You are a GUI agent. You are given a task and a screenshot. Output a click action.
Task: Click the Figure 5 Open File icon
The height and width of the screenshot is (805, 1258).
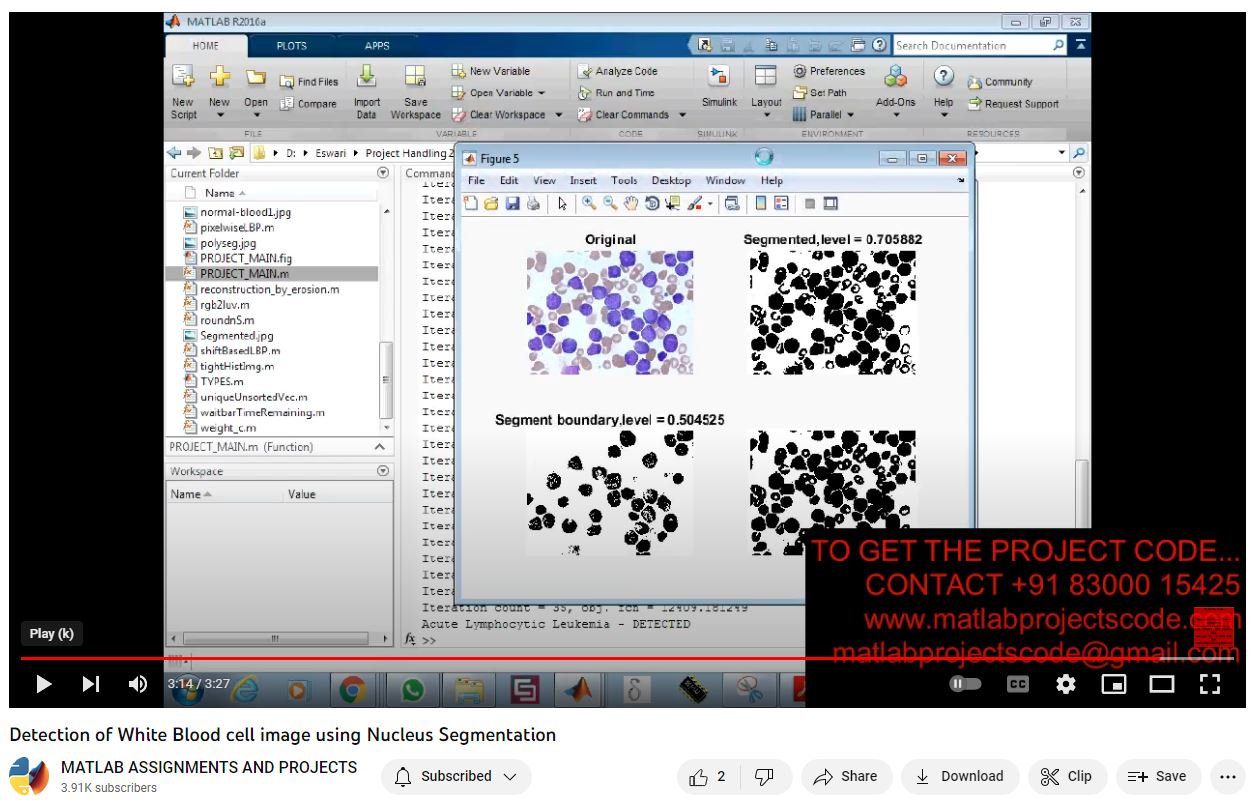pos(491,203)
